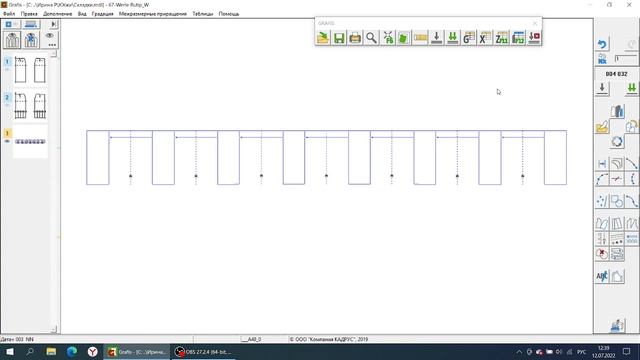Click the ABC text tool
640x360 pixels.
click(602, 276)
